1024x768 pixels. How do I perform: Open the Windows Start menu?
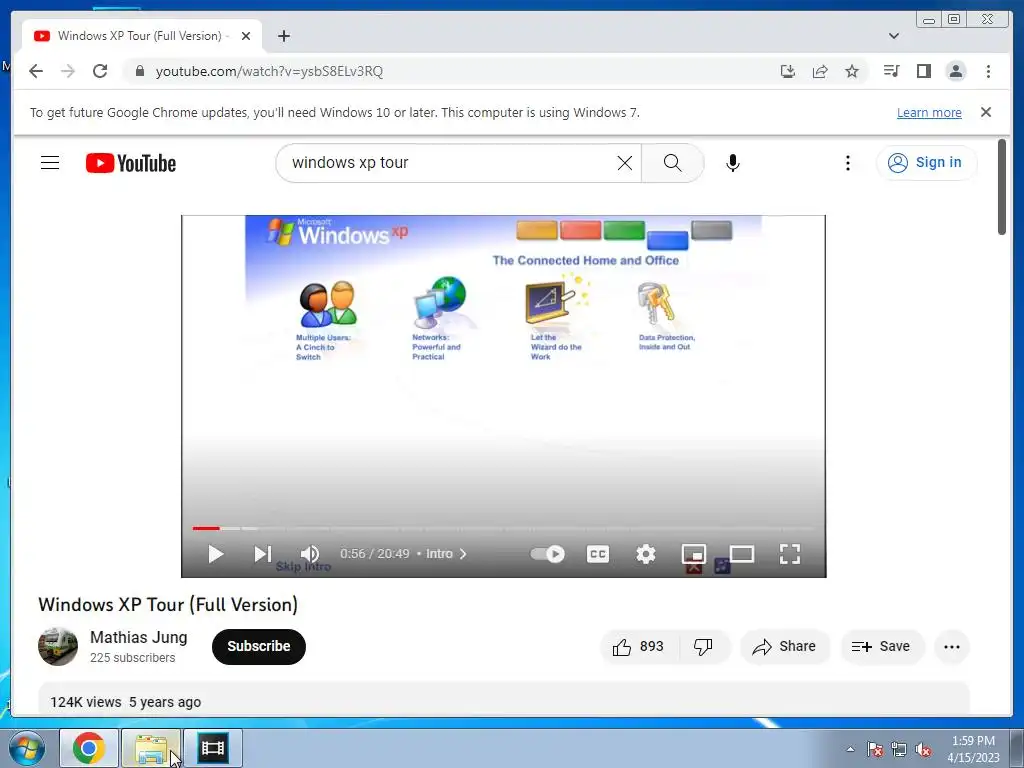[27, 748]
